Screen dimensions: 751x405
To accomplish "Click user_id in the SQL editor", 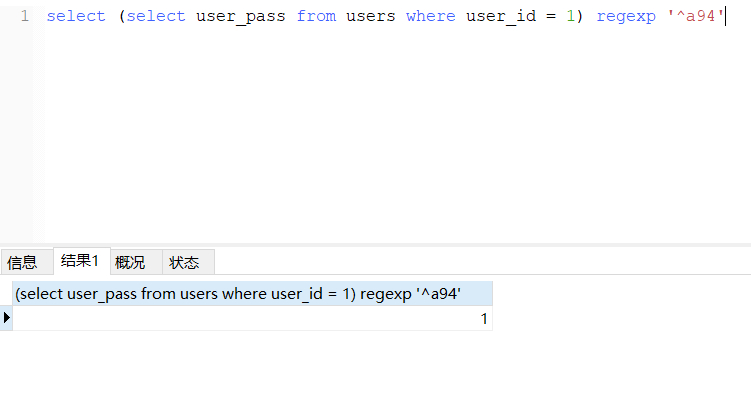I will click(501, 16).
